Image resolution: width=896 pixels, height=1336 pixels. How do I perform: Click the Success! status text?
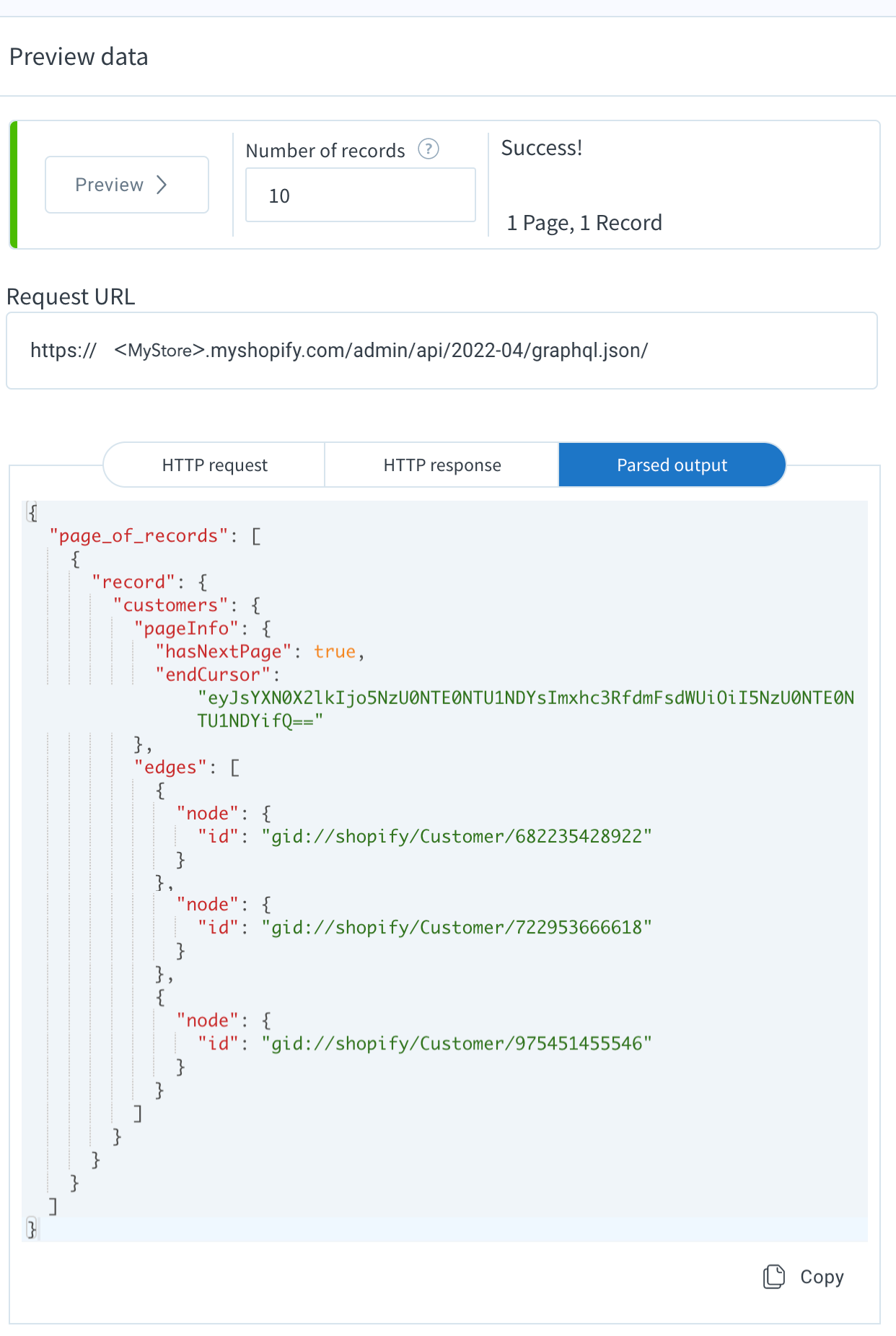pyautogui.click(x=542, y=148)
